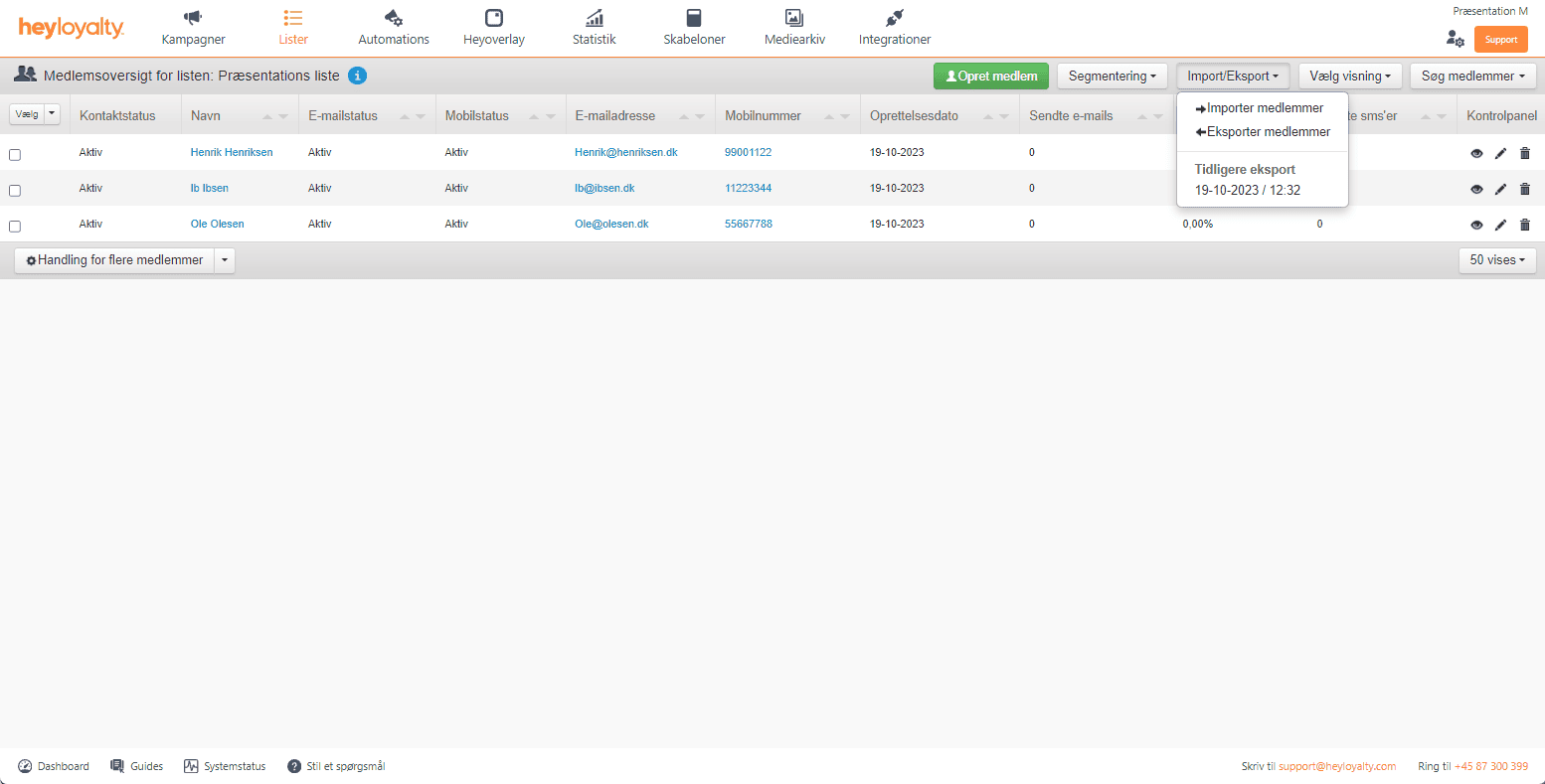Check the box next to Ole Olesen
This screenshot has width=1545, height=784.
[x=15, y=226]
